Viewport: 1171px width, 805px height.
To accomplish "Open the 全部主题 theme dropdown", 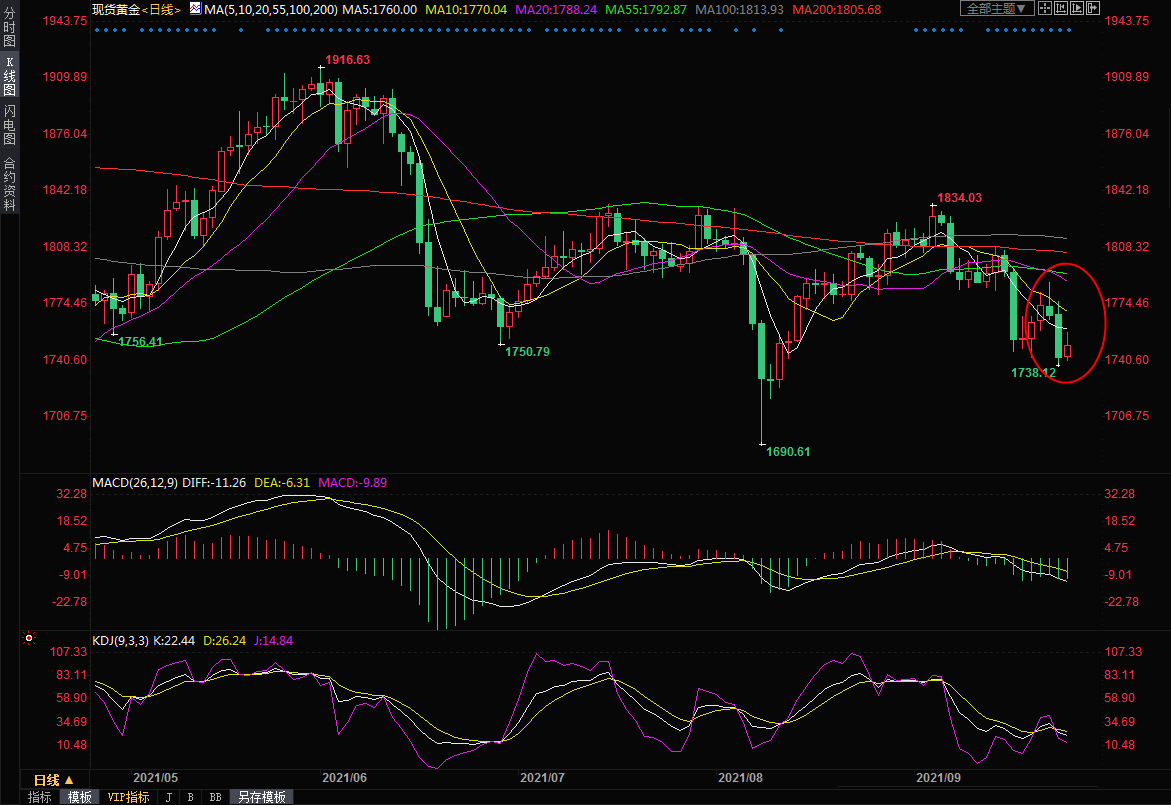I will (994, 9).
